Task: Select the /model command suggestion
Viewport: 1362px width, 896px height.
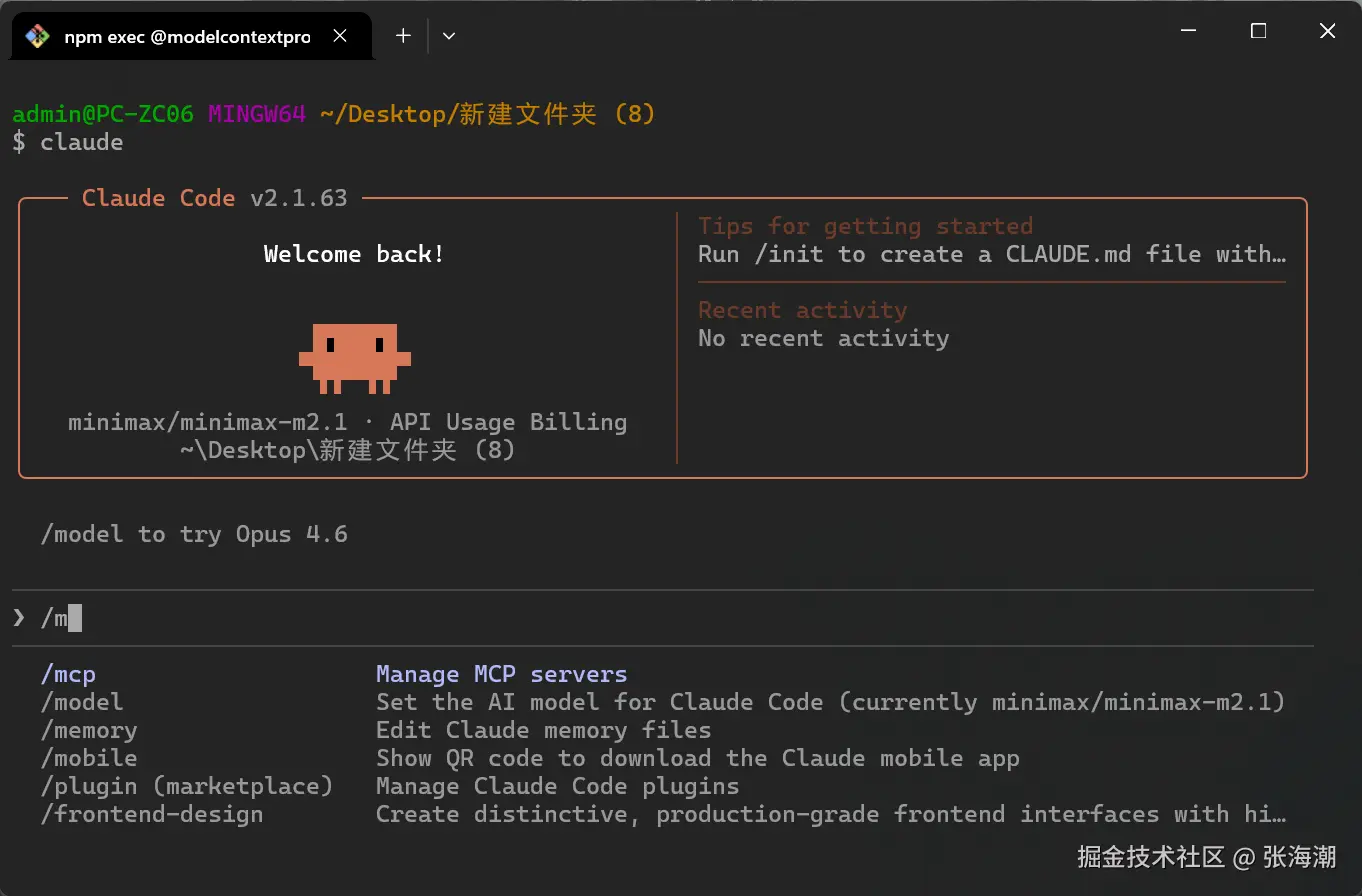Action: coord(82,702)
